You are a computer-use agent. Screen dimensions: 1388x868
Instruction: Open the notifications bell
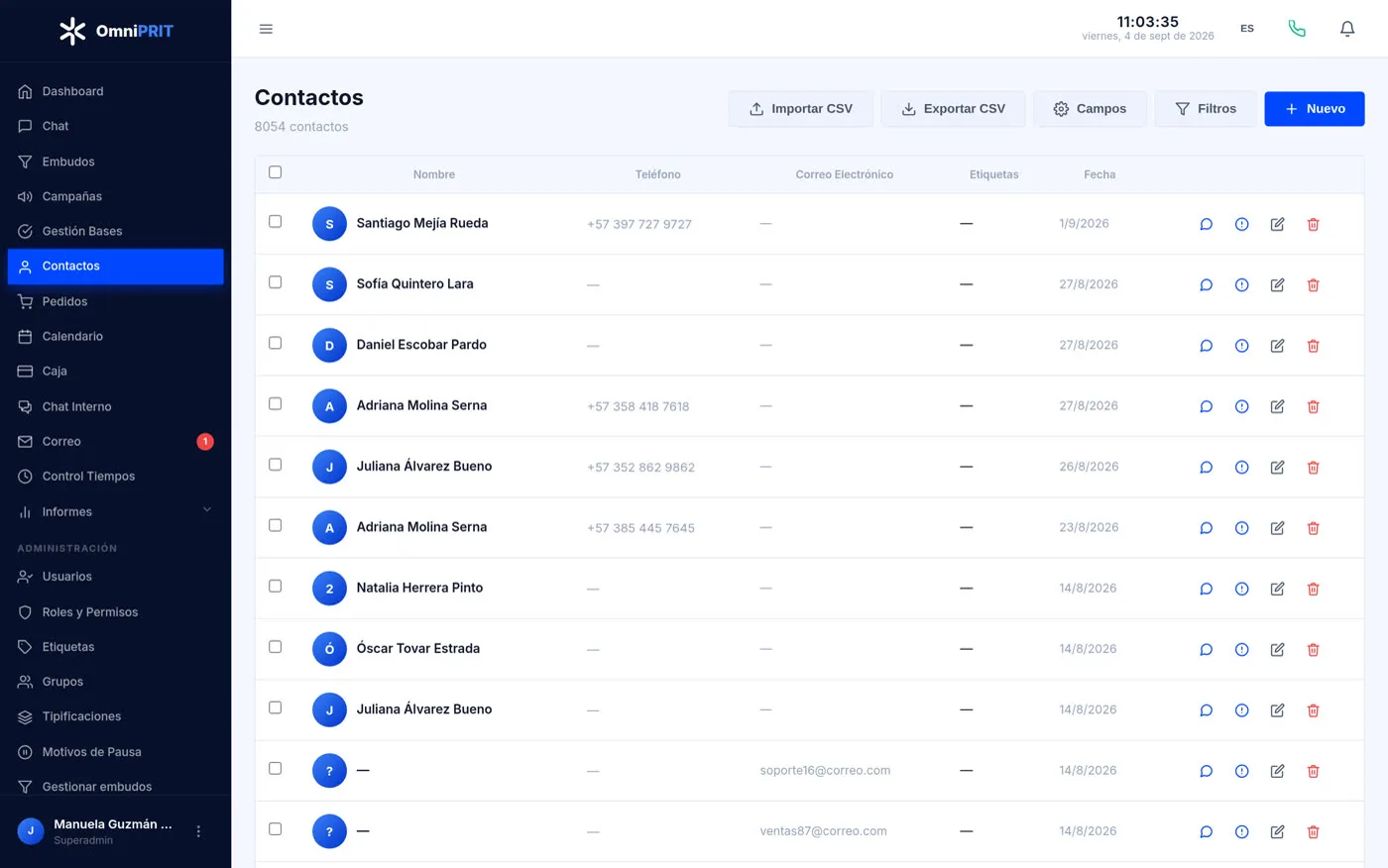pos(1347,29)
